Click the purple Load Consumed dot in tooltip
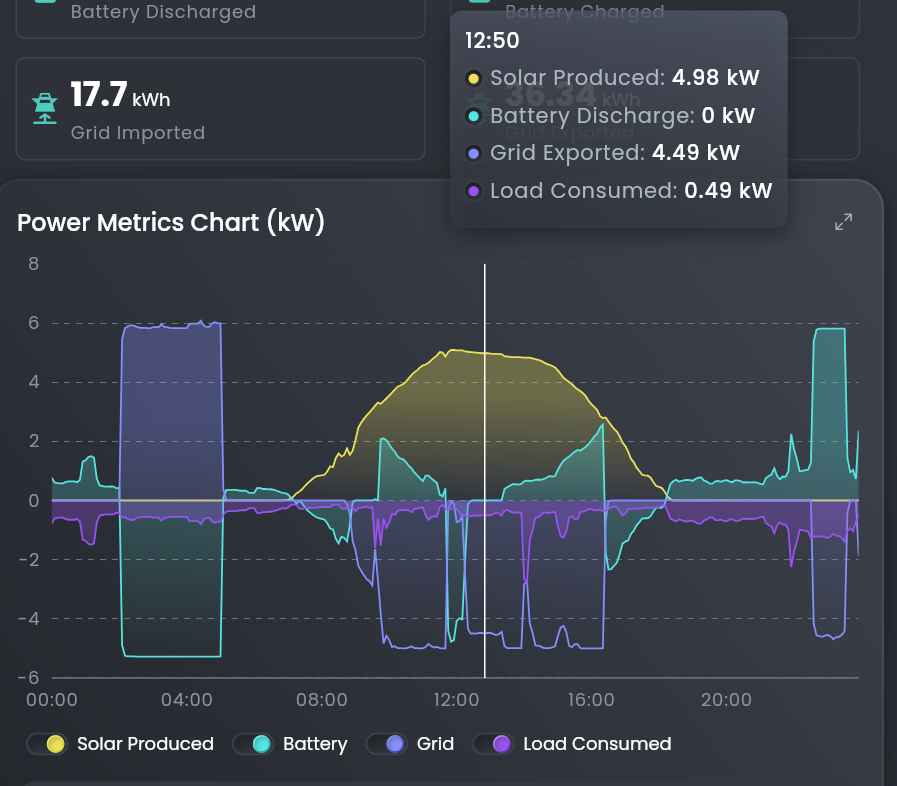Image resolution: width=897 pixels, height=786 pixels. coord(473,191)
